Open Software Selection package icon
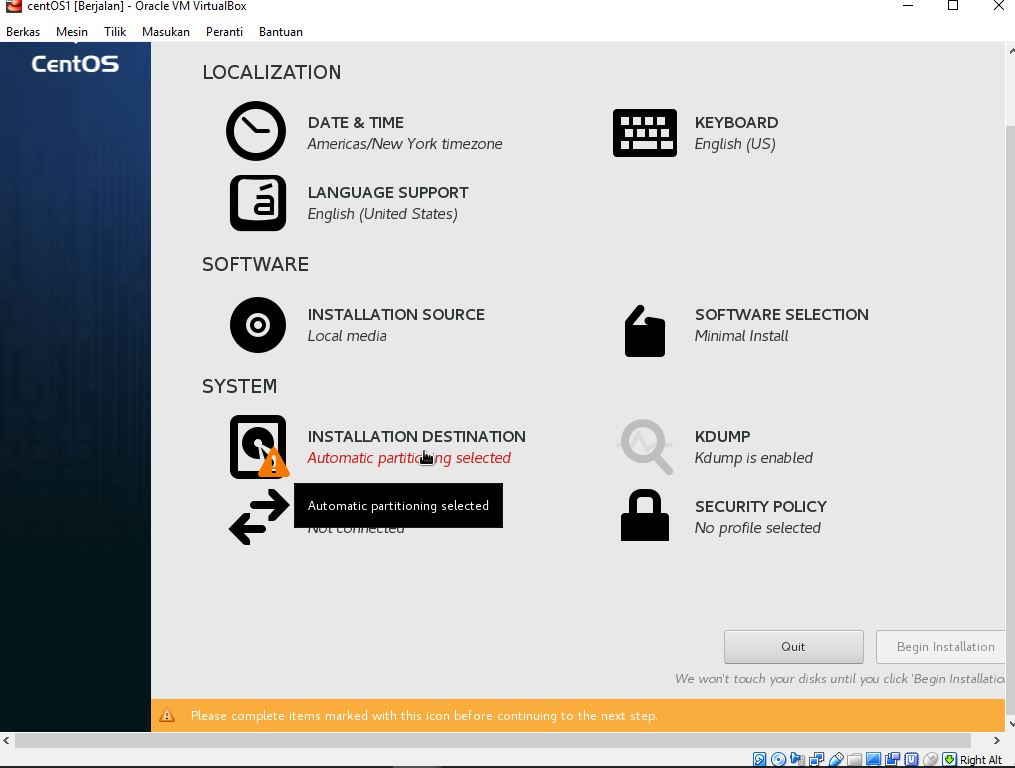1015x768 pixels. coord(644,330)
